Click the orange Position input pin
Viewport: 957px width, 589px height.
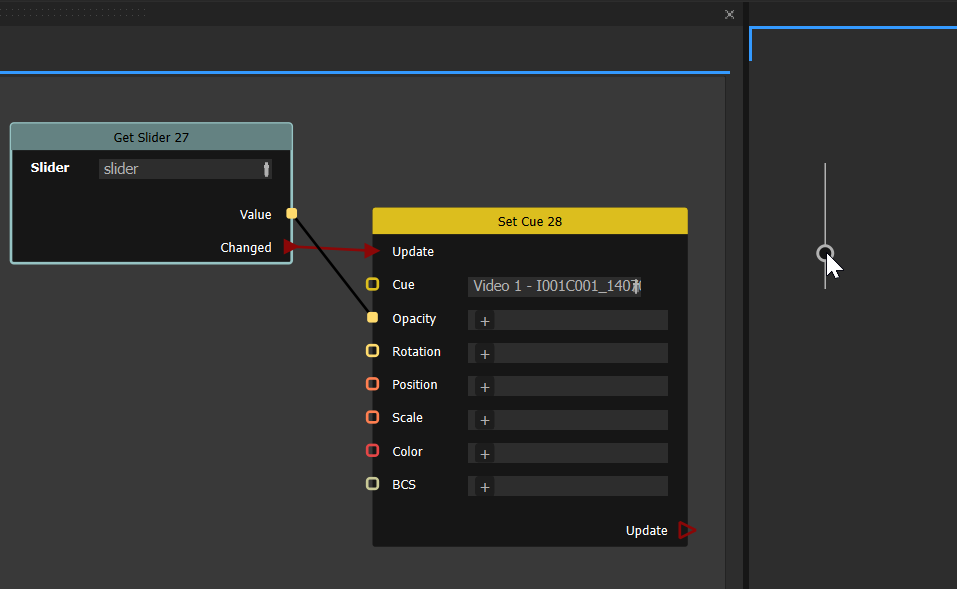[x=373, y=384]
